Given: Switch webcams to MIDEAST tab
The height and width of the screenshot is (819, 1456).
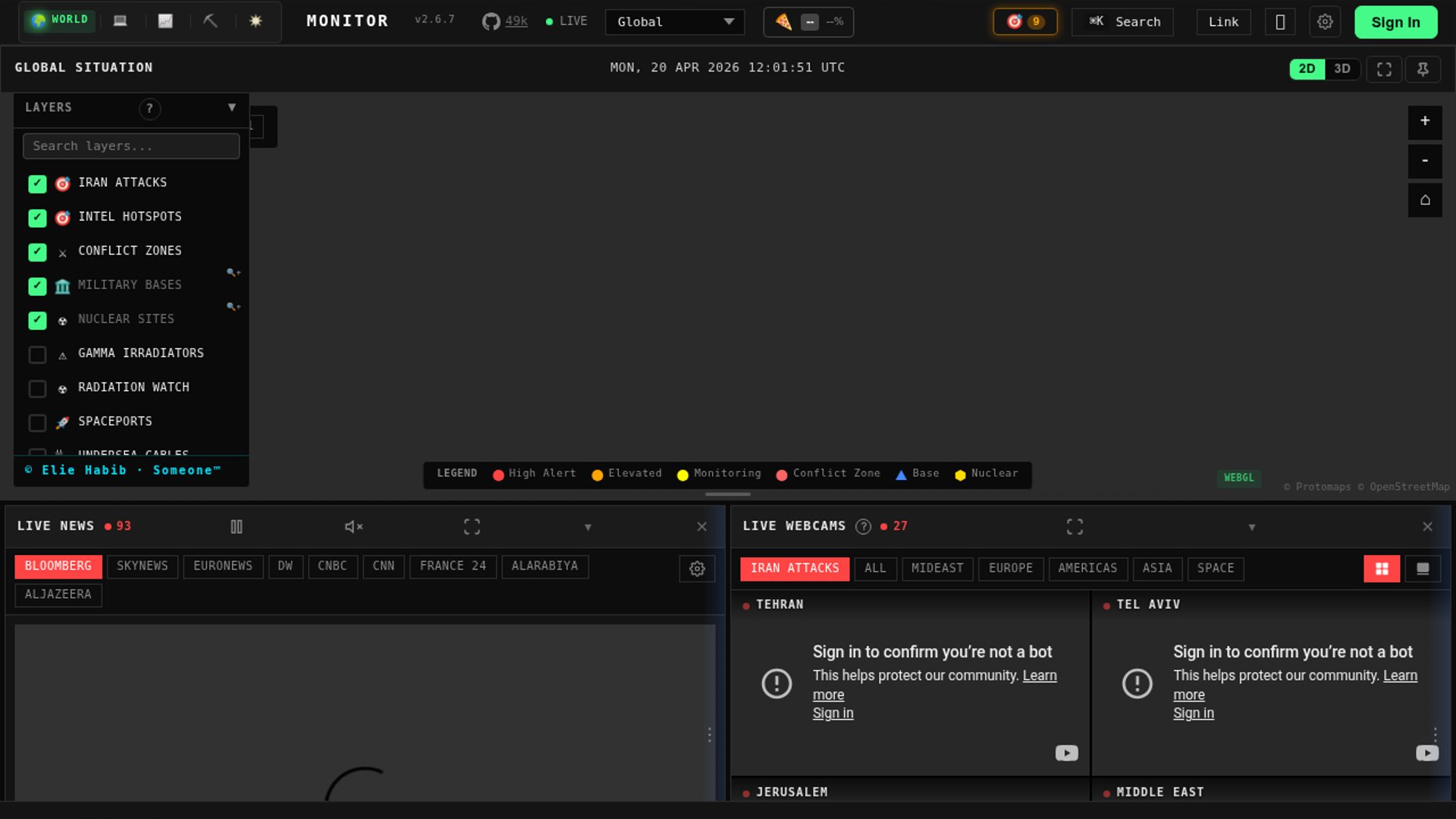Looking at the screenshot, I should (937, 568).
